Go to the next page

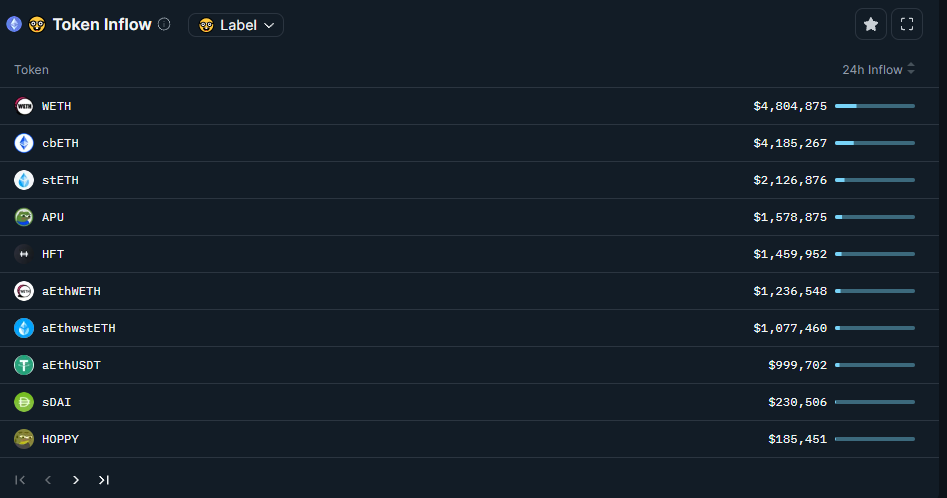click(76, 480)
